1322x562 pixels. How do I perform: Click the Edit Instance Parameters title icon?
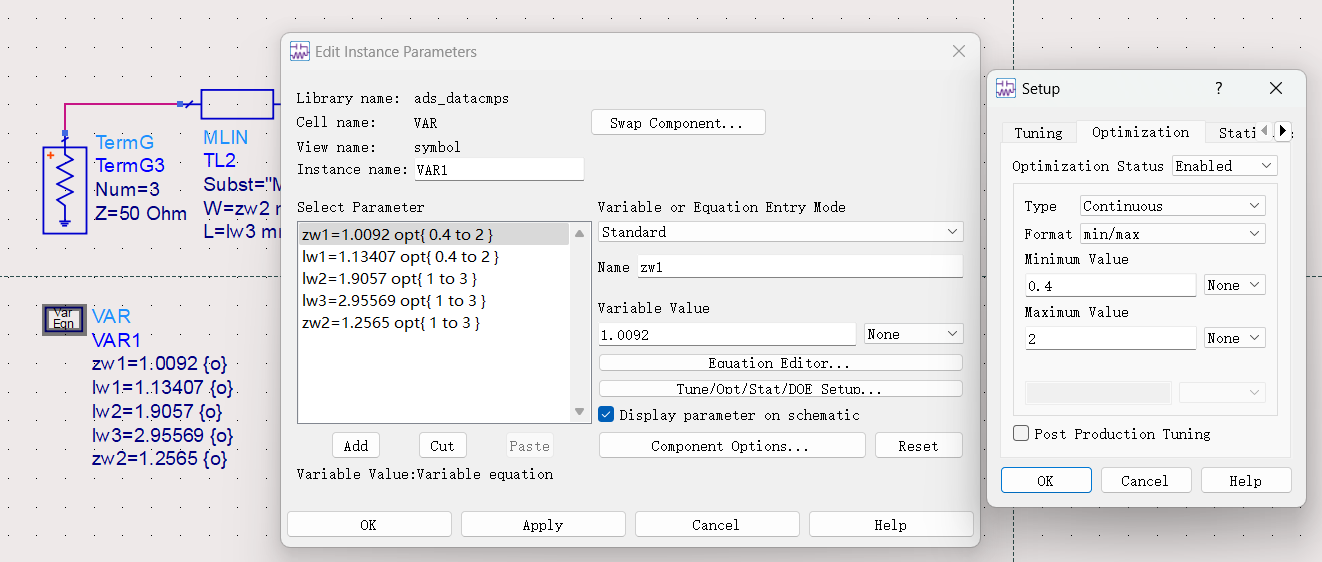tap(300, 52)
